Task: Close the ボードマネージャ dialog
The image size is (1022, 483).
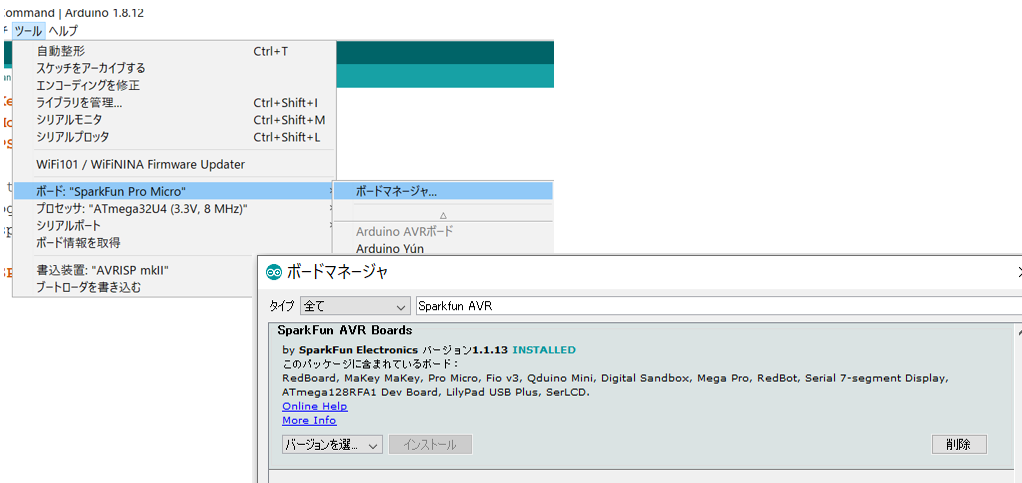Action: click(x=1018, y=272)
